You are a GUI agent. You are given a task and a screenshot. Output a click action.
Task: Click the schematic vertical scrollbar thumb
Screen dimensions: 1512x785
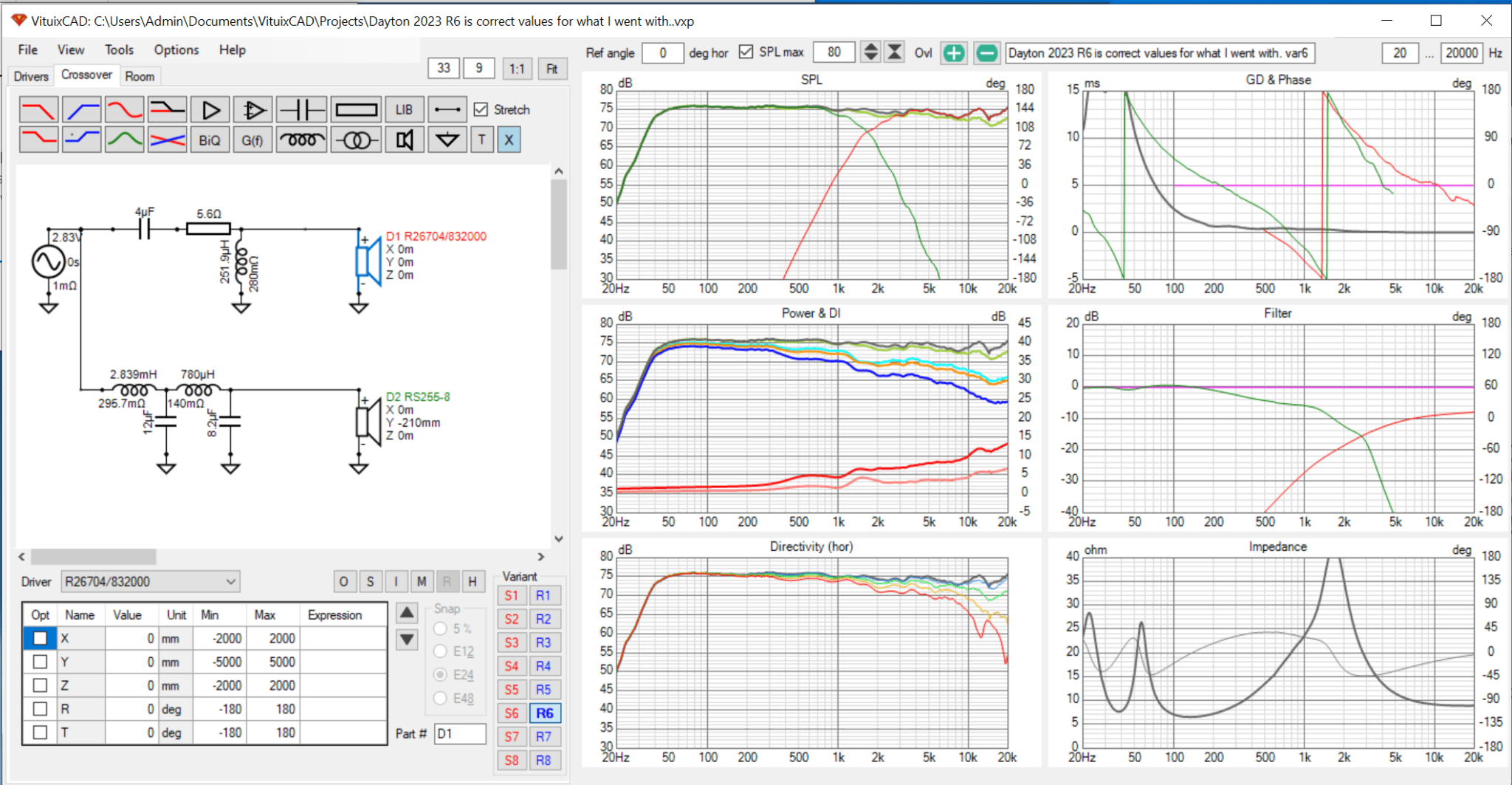[x=559, y=224]
